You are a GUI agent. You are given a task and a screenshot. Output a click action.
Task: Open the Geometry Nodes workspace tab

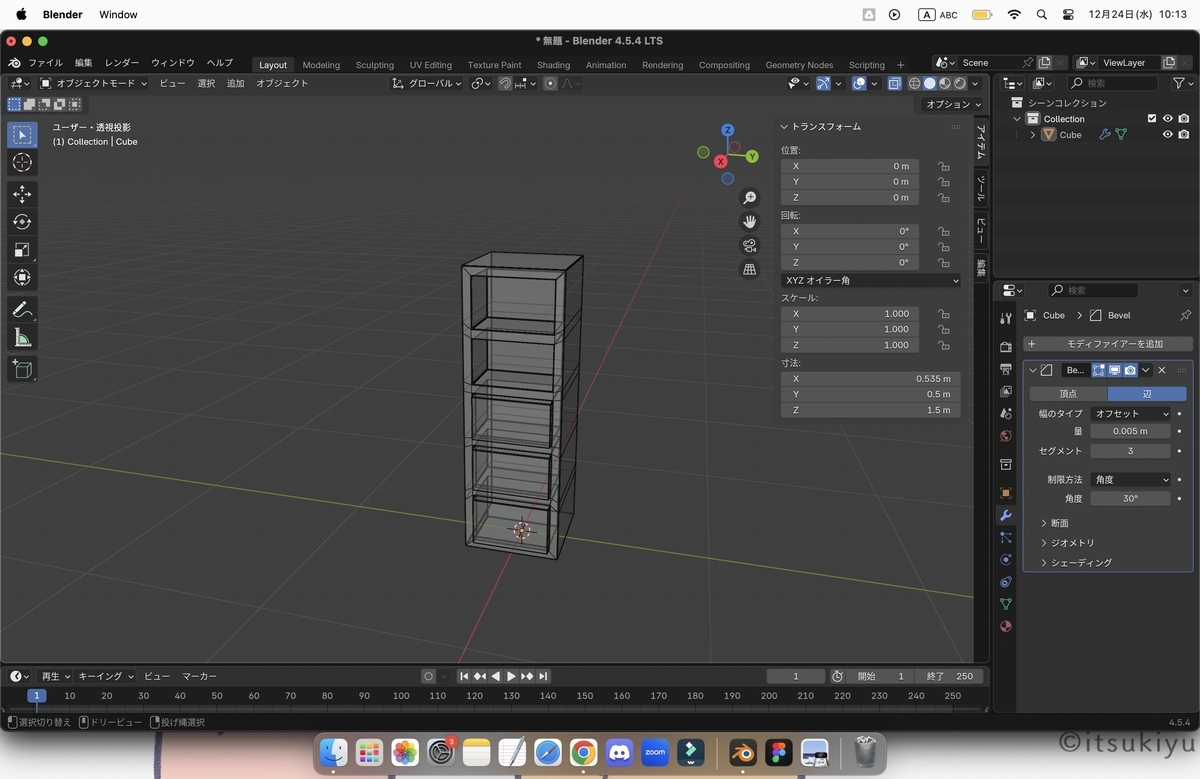(799, 65)
